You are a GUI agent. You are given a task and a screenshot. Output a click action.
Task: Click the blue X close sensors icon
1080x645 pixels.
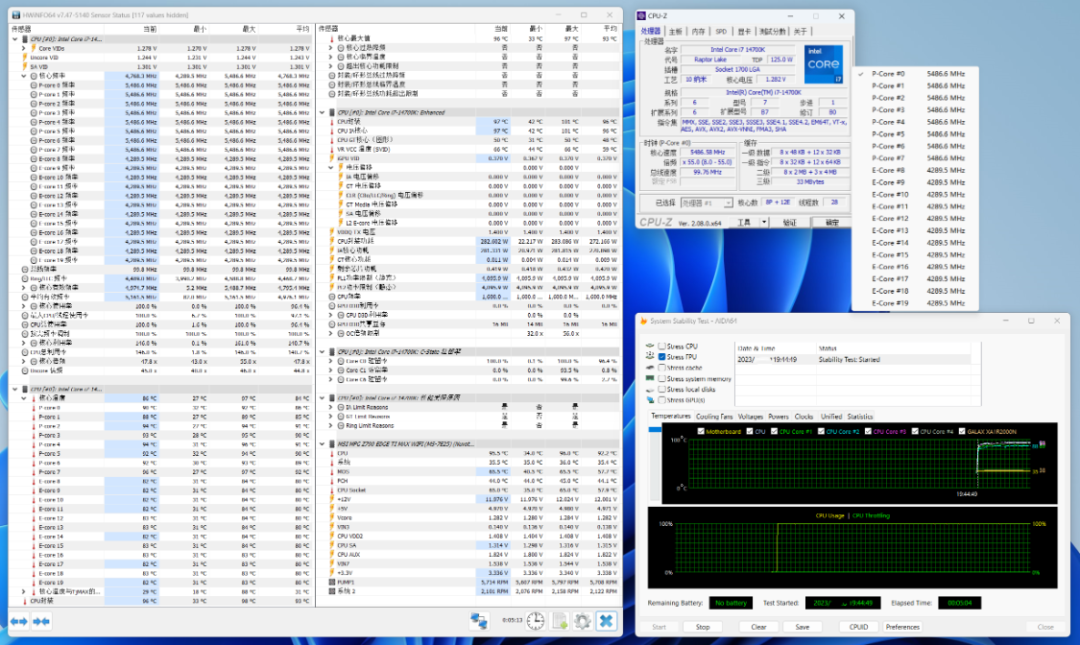(x=606, y=621)
